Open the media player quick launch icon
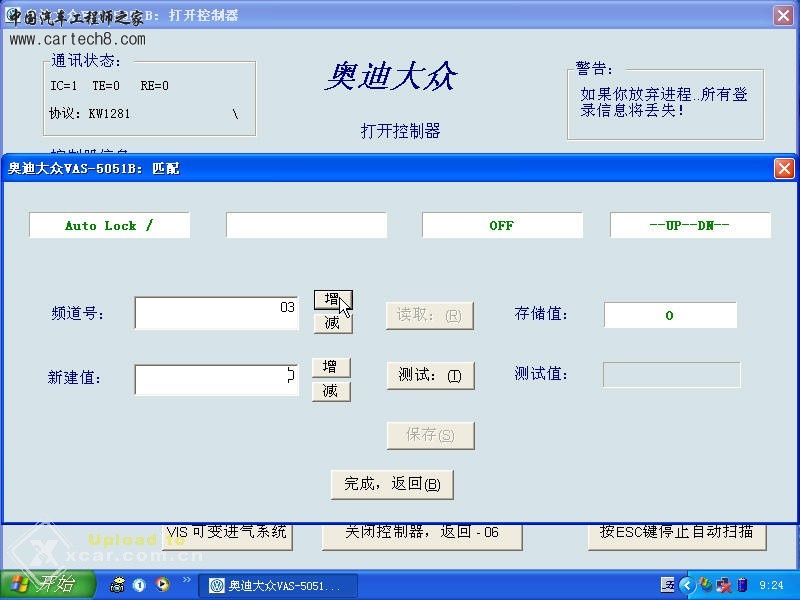This screenshot has width=800, height=600. pyautogui.click(x=162, y=584)
